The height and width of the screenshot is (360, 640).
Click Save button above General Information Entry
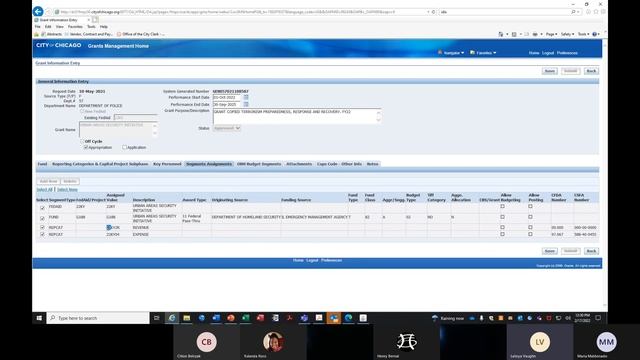550,71
